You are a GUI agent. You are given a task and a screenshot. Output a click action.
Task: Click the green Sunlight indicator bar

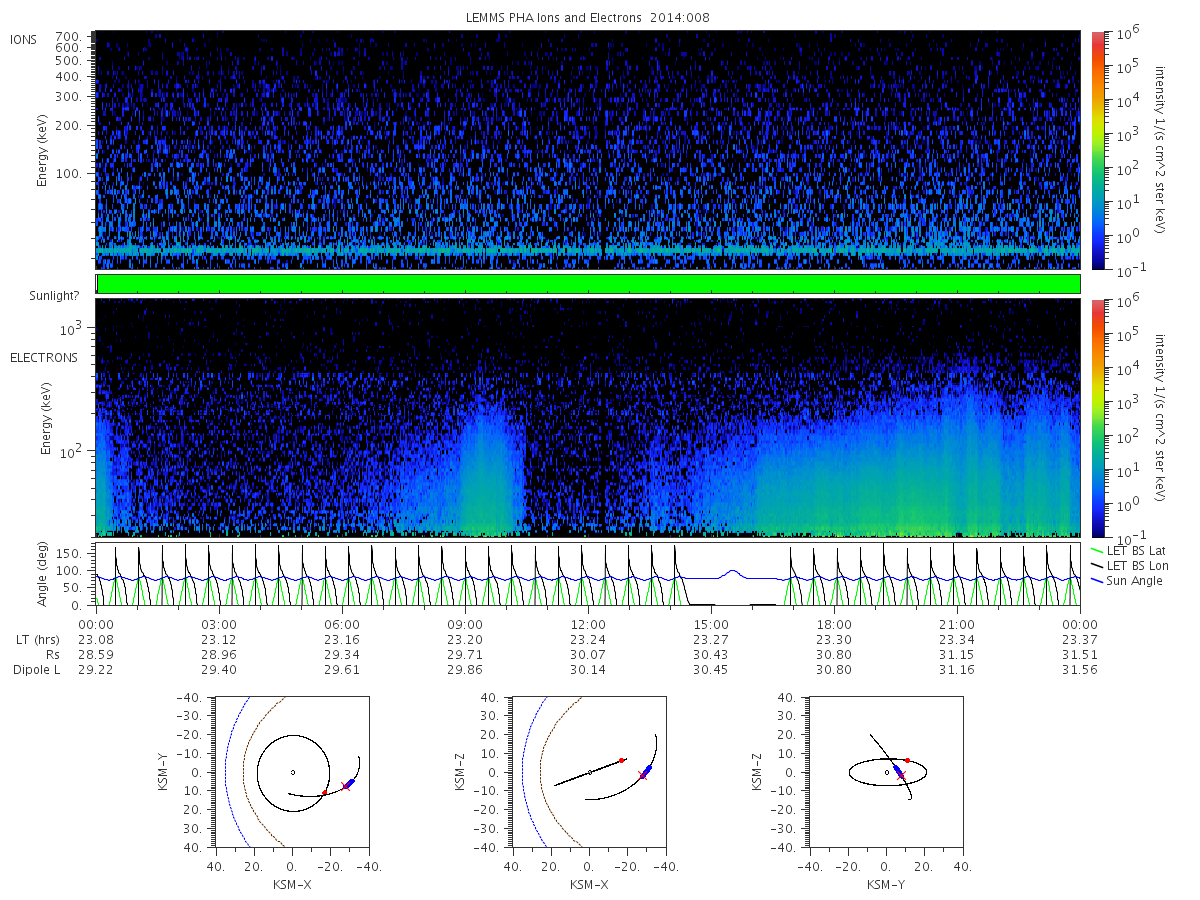pos(588,284)
